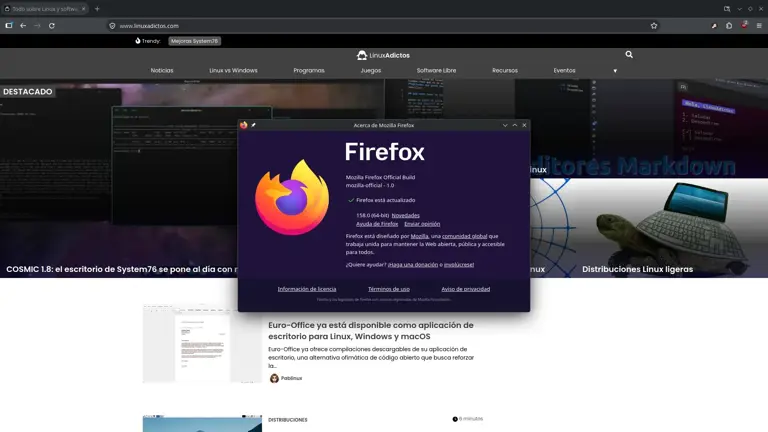Open Pablinux author name link
768x432 pixels.
(x=291, y=378)
